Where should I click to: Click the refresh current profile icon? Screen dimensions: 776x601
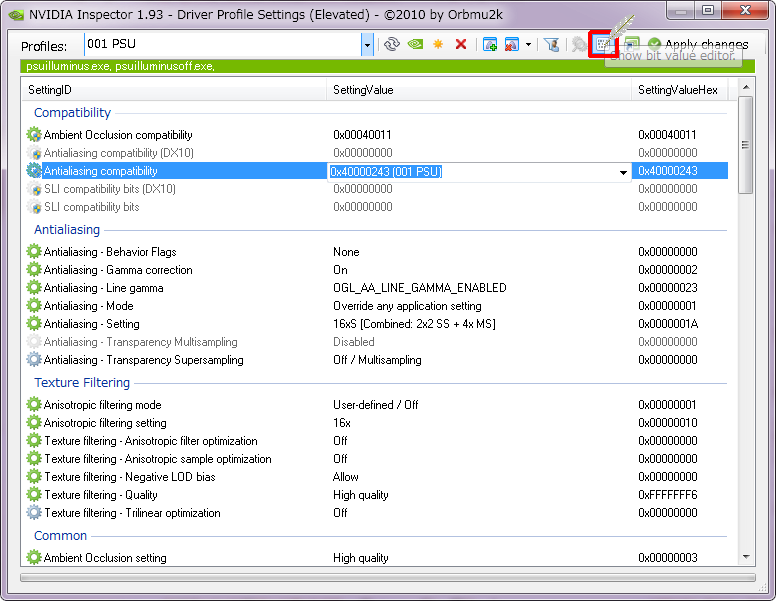click(392, 45)
